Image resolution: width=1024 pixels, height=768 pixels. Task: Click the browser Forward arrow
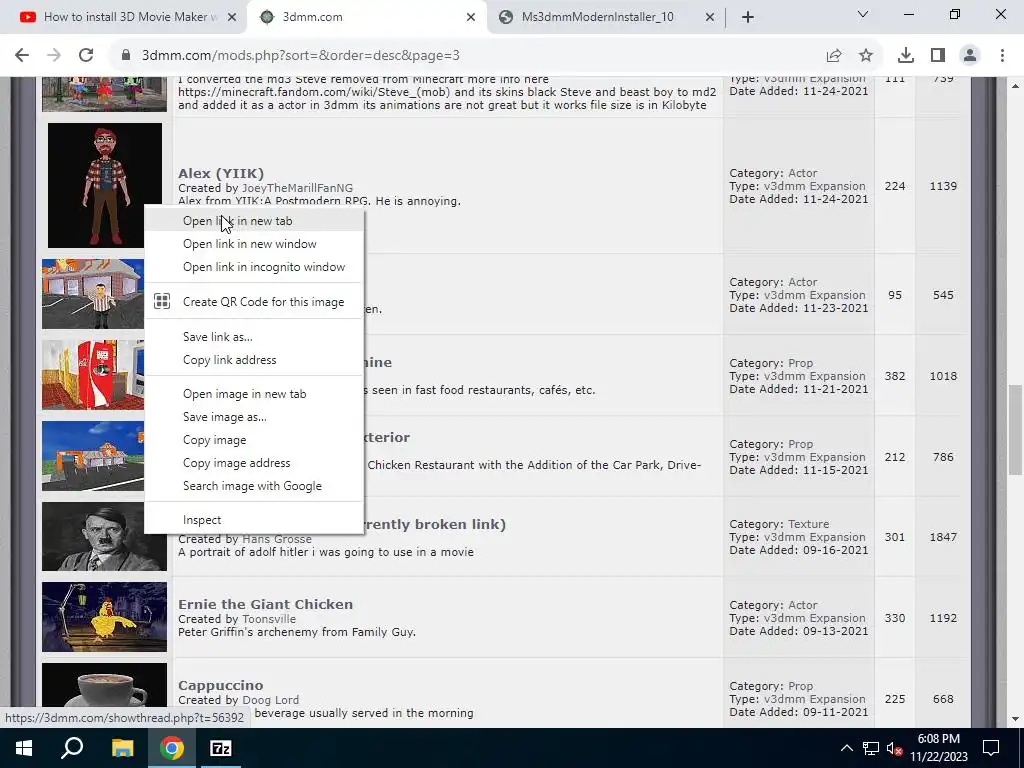[54, 56]
